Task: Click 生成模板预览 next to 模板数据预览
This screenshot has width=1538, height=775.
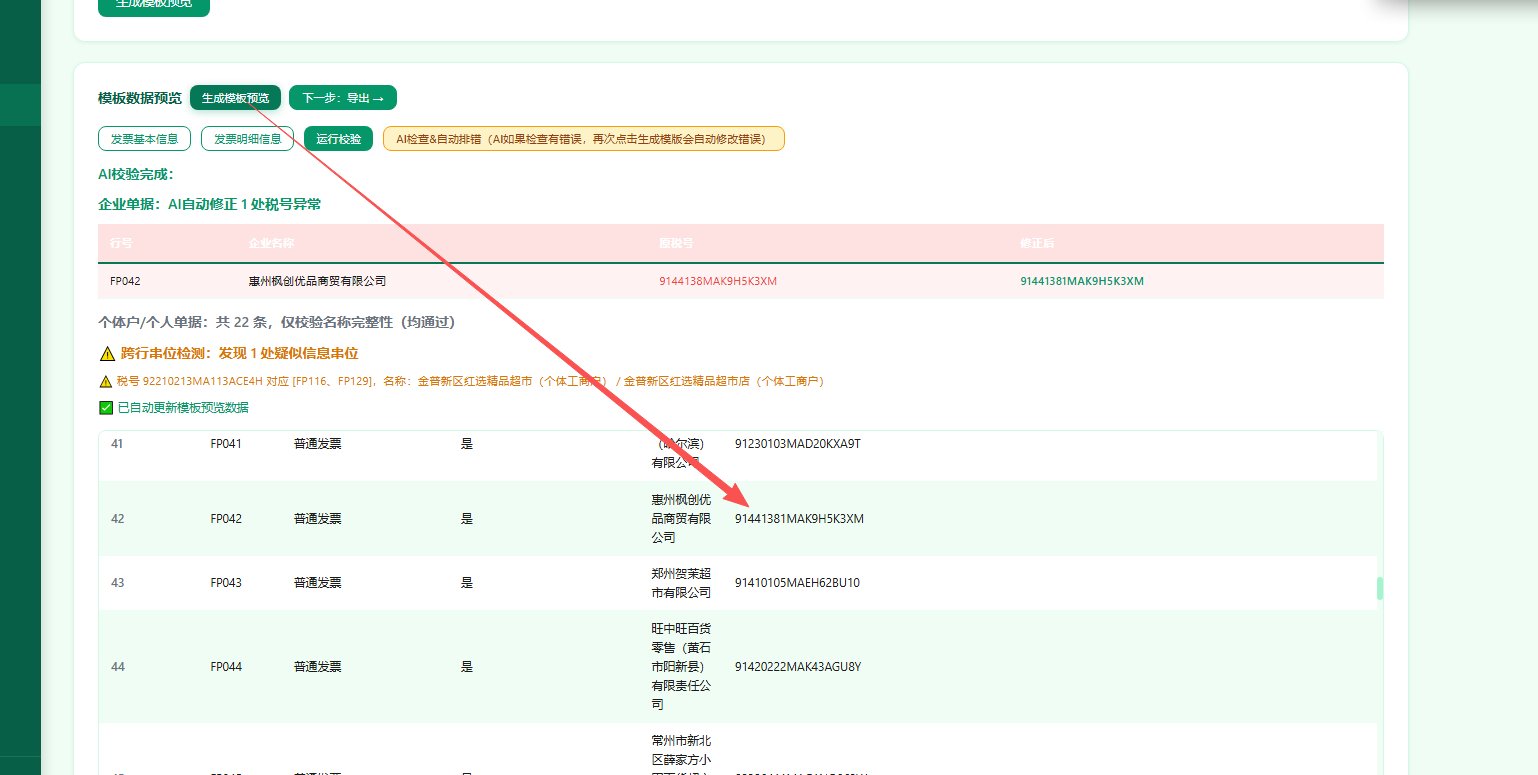Action: coord(235,98)
